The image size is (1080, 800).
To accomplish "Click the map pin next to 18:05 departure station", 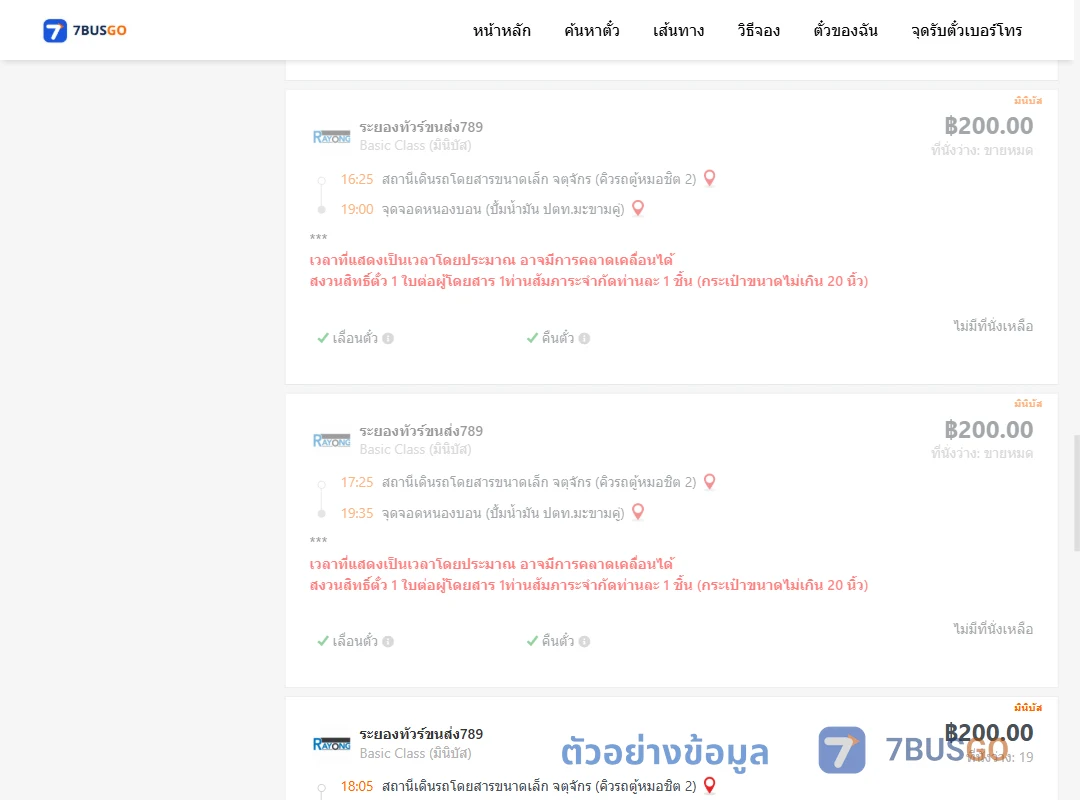I will tap(709, 785).
